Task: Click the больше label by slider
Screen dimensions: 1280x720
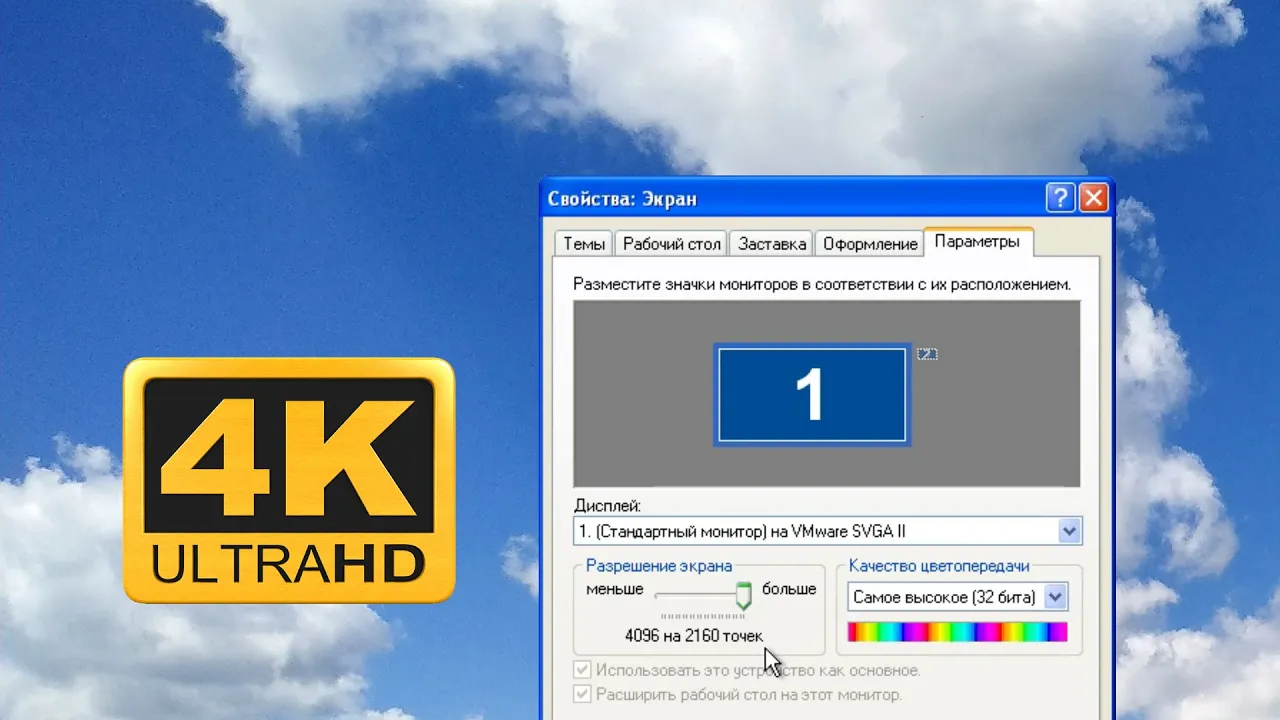Action: (789, 589)
